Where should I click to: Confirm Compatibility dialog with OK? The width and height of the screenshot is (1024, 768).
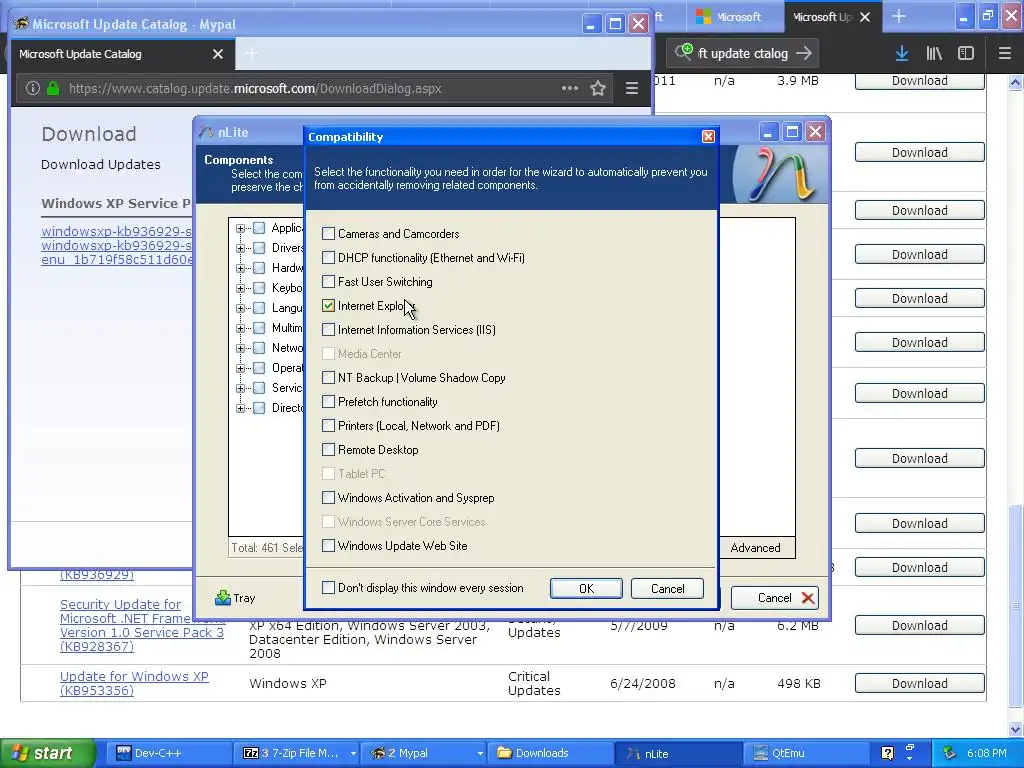pyautogui.click(x=586, y=588)
